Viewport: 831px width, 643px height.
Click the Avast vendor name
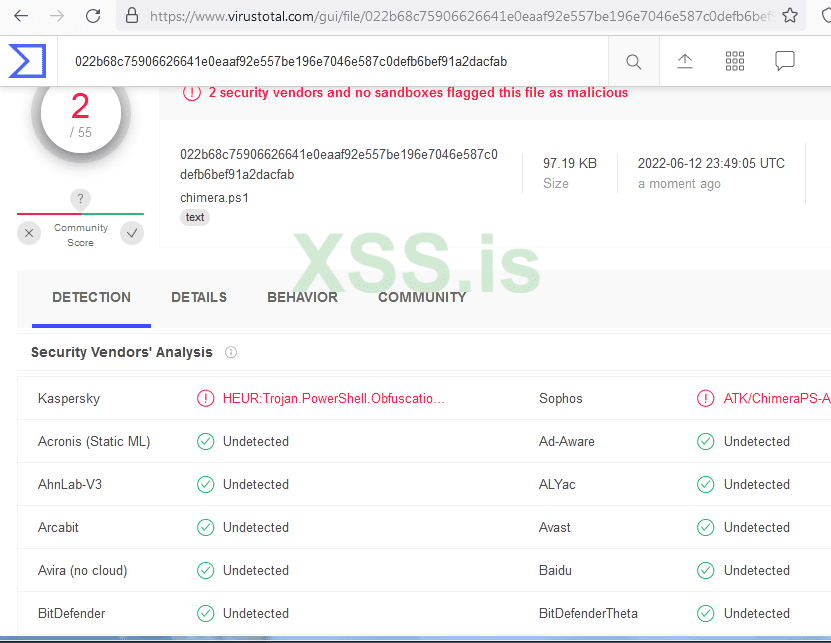(x=555, y=527)
